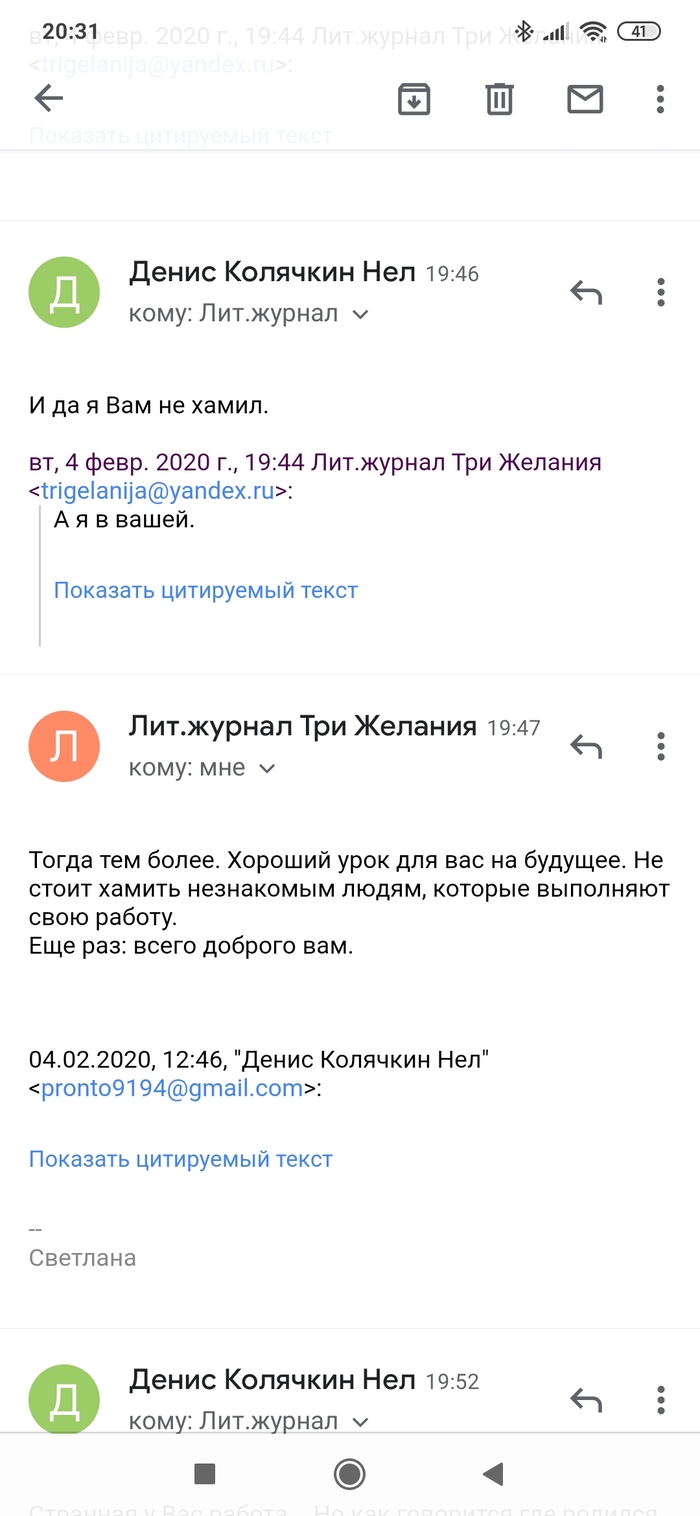The width and height of the screenshot is (700, 1516).
Task: Reply to Денис's 19:46 message
Action: tap(586, 292)
